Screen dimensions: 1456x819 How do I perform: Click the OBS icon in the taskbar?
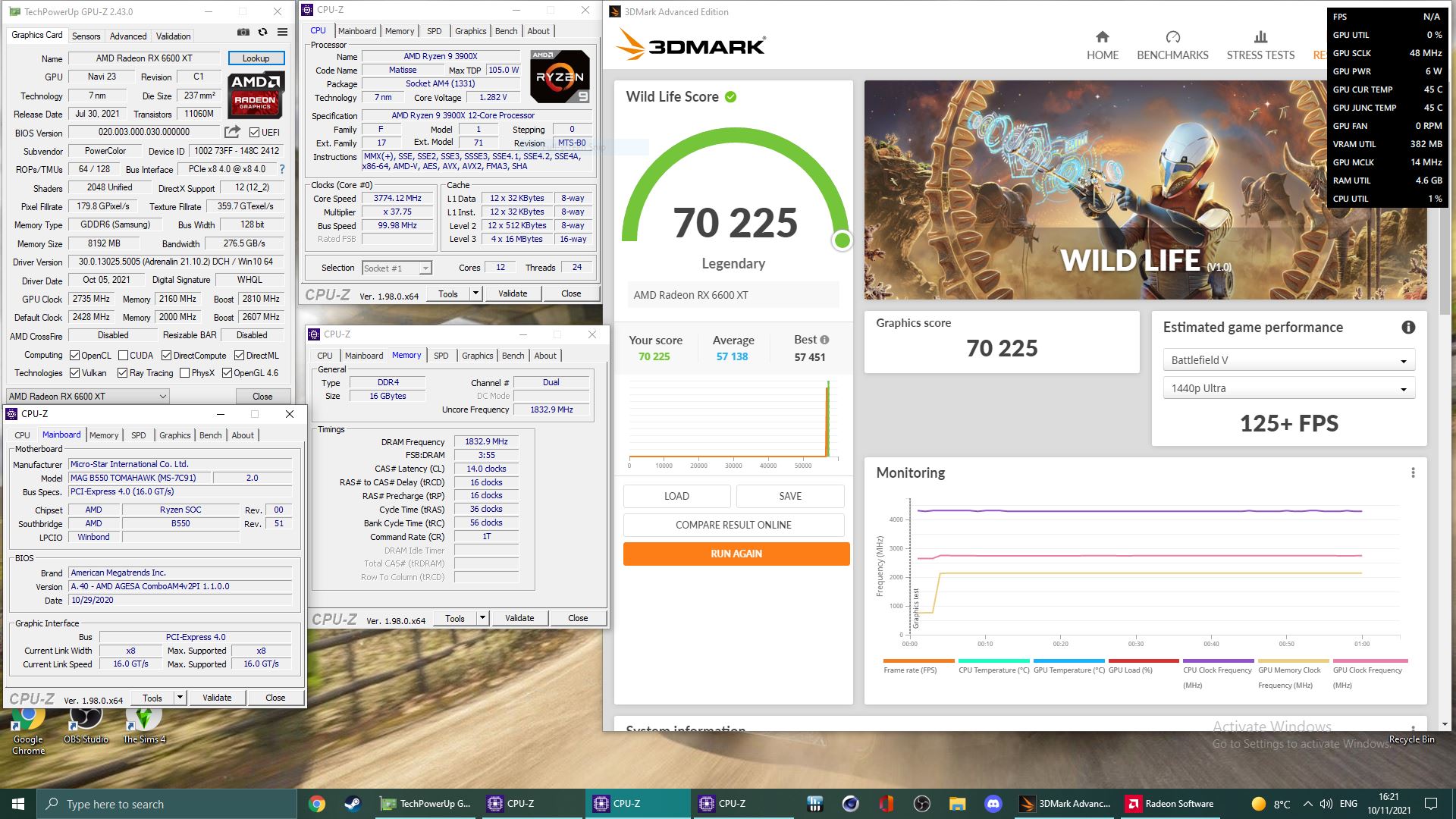[921, 804]
